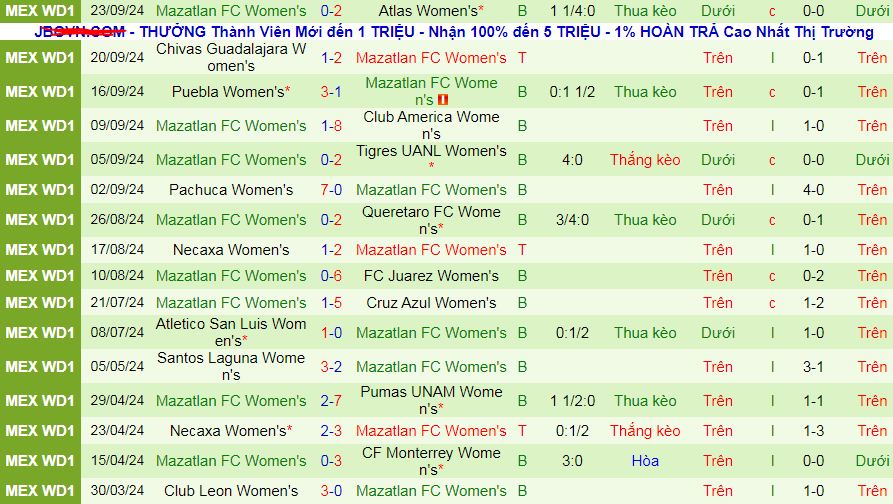Click FC Juarez Women's team name

pos(431,276)
